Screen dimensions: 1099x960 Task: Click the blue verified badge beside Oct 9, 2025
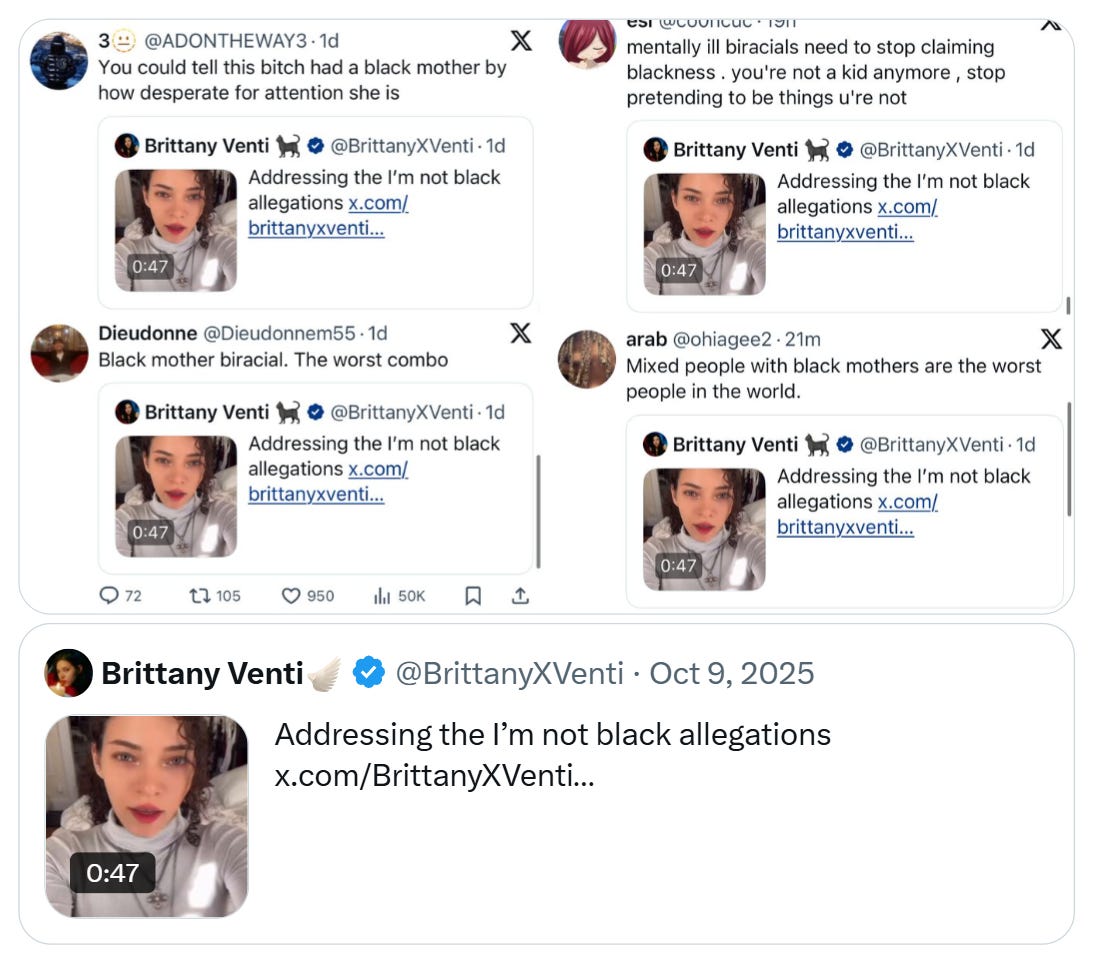369,673
